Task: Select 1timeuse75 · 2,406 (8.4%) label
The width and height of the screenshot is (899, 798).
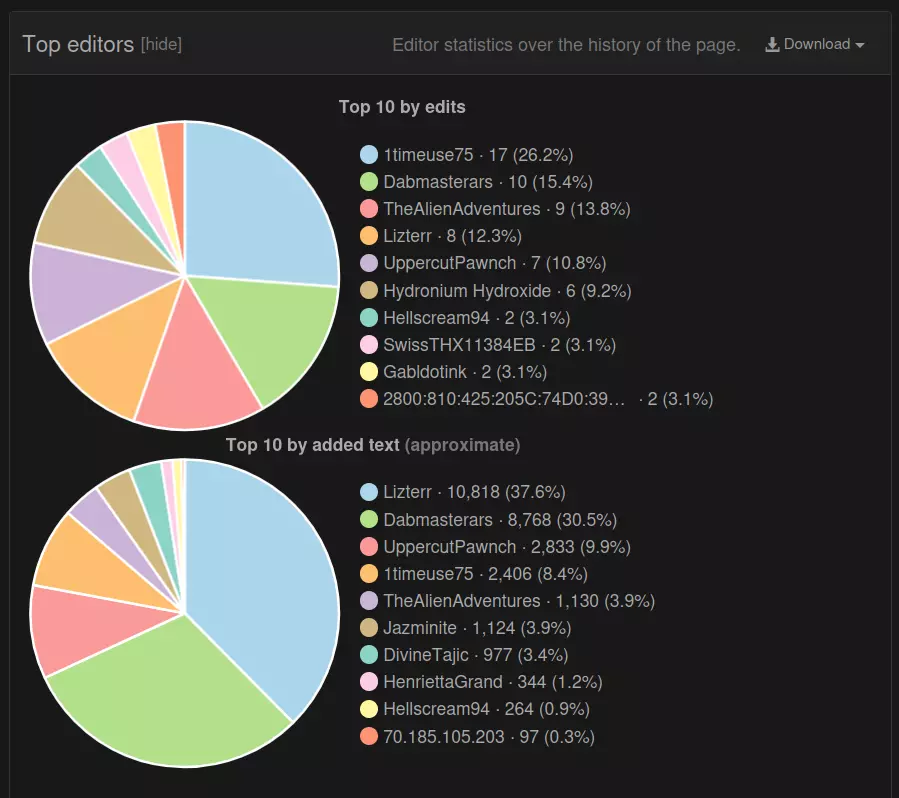Action: coord(486,573)
